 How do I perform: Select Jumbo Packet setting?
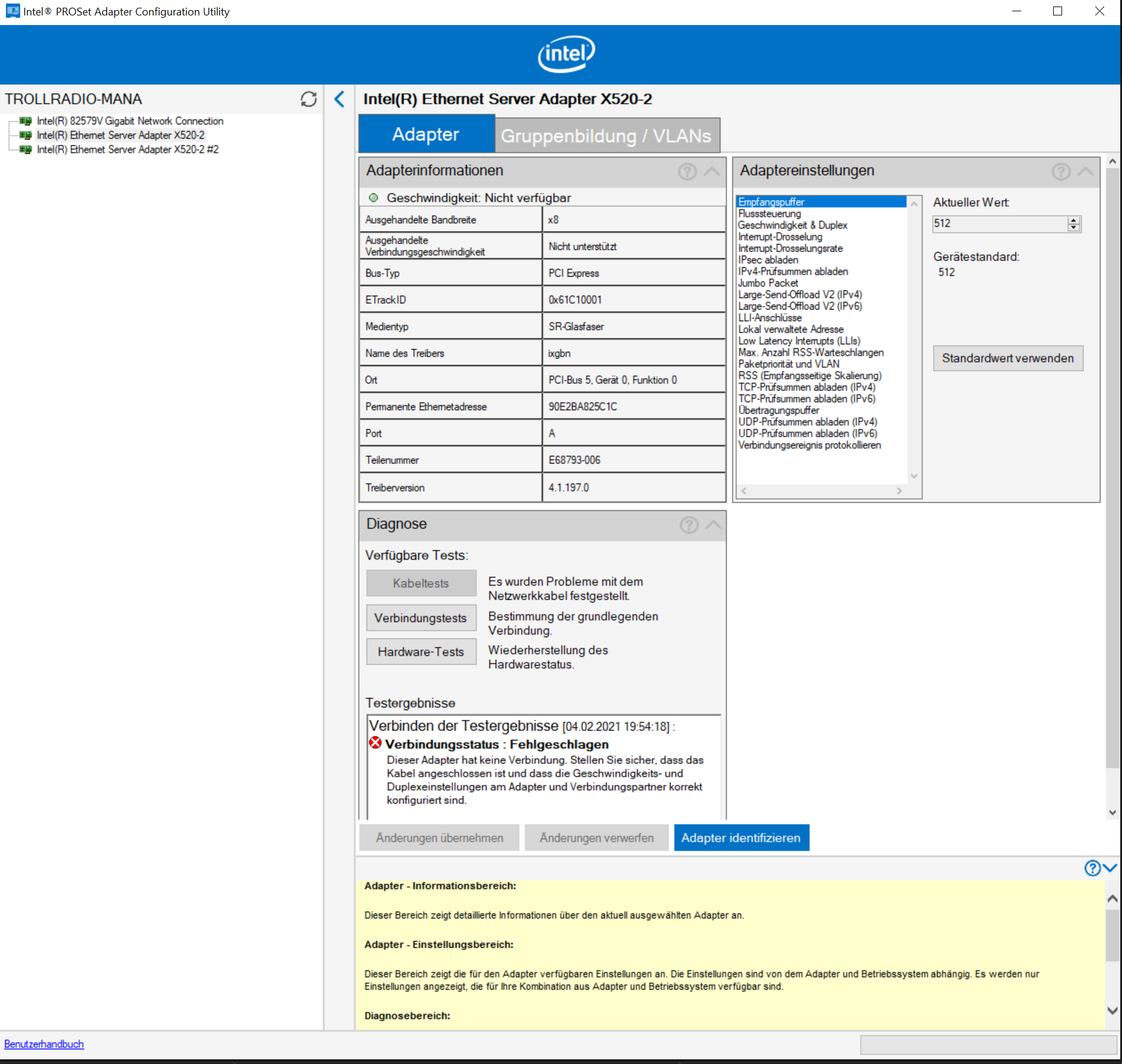768,283
